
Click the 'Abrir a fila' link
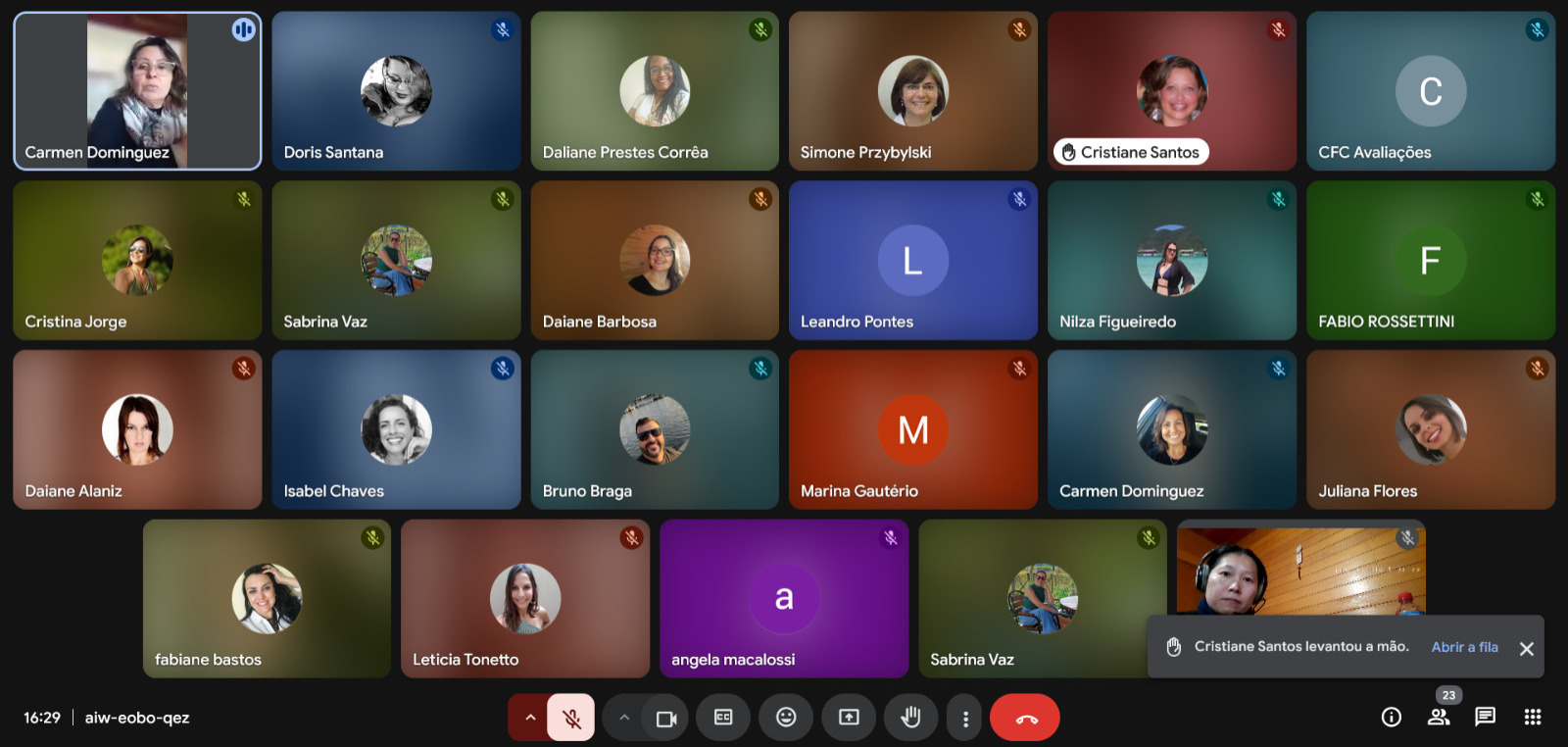tap(1464, 647)
